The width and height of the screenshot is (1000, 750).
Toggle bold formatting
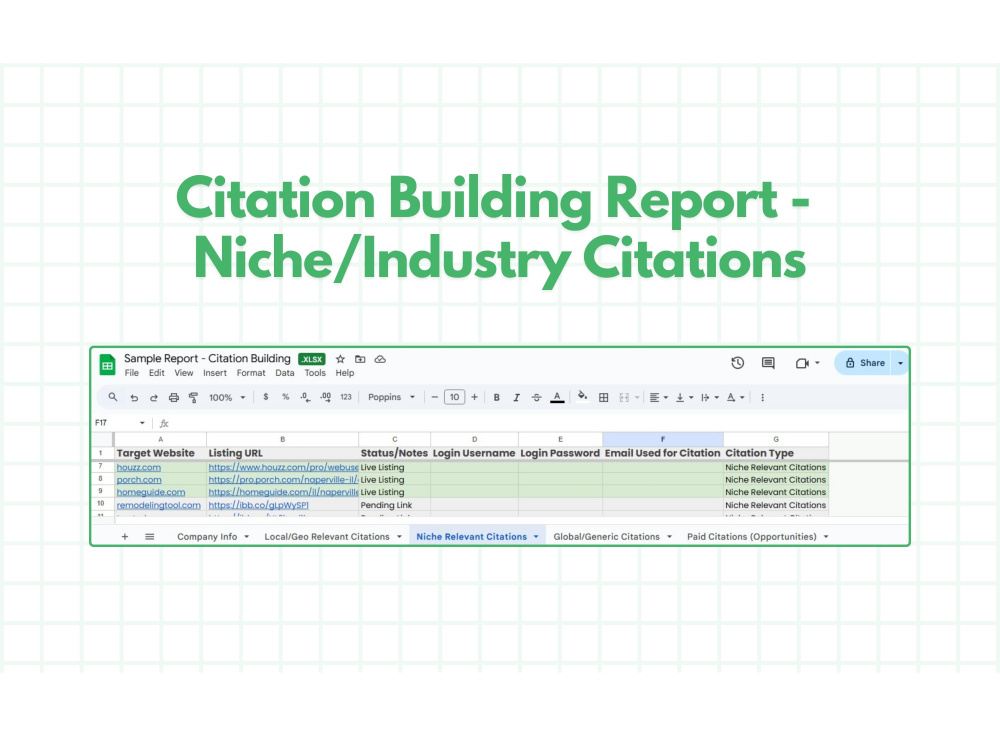(496, 397)
